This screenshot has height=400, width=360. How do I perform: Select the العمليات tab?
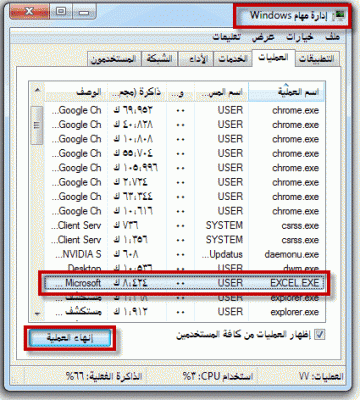[273, 58]
